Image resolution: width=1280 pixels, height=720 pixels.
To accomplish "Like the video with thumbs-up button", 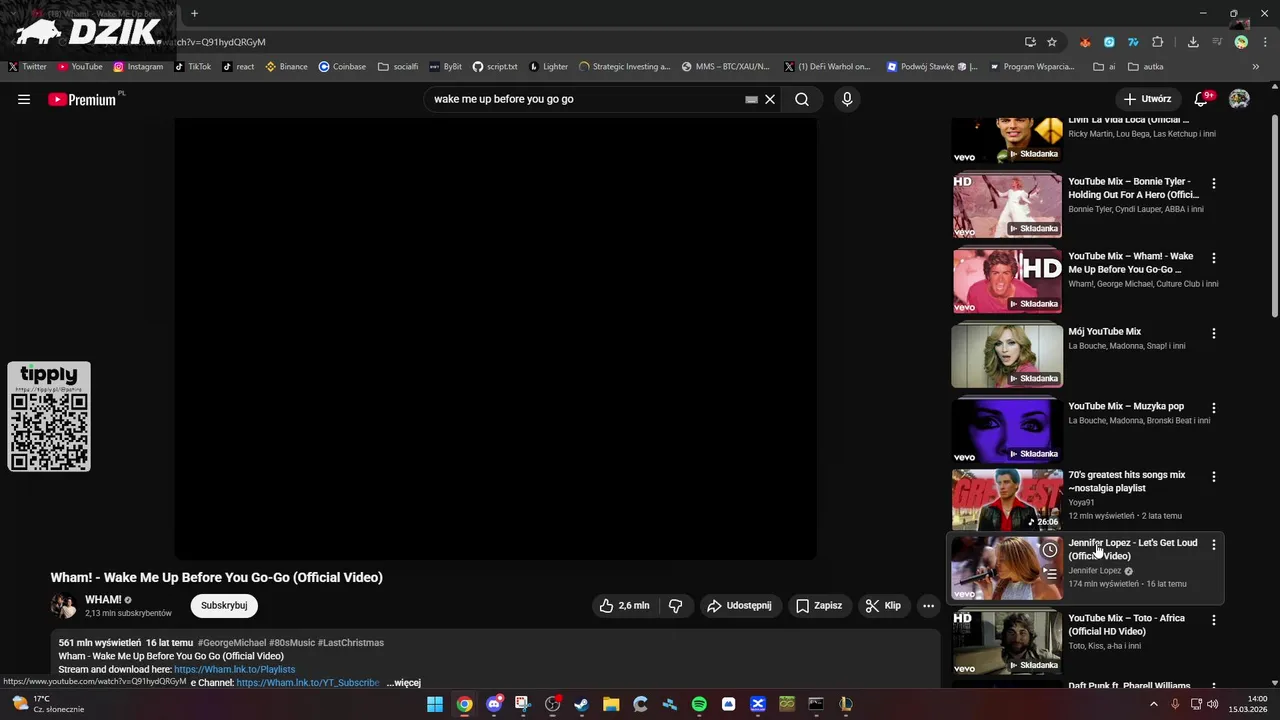I will [624, 605].
